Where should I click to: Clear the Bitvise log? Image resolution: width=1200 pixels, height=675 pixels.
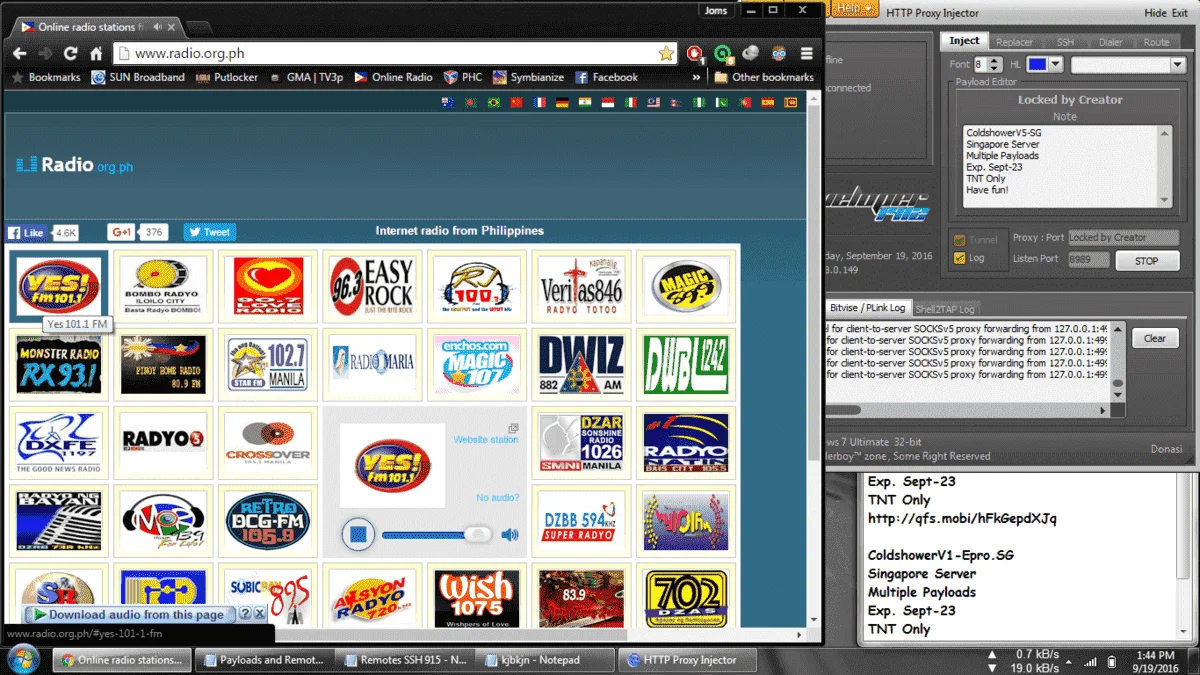pos(1154,338)
